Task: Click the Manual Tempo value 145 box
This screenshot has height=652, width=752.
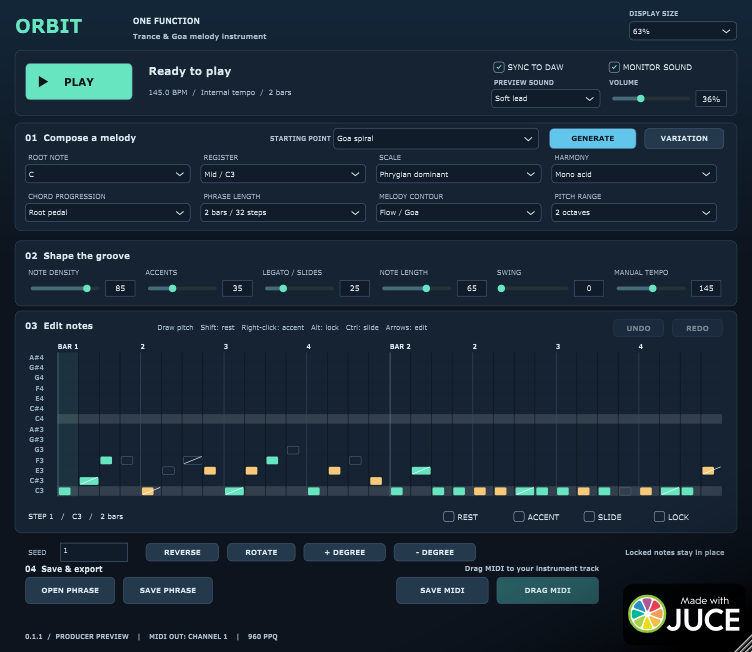Action: pyautogui.click(x=706, y=288)
